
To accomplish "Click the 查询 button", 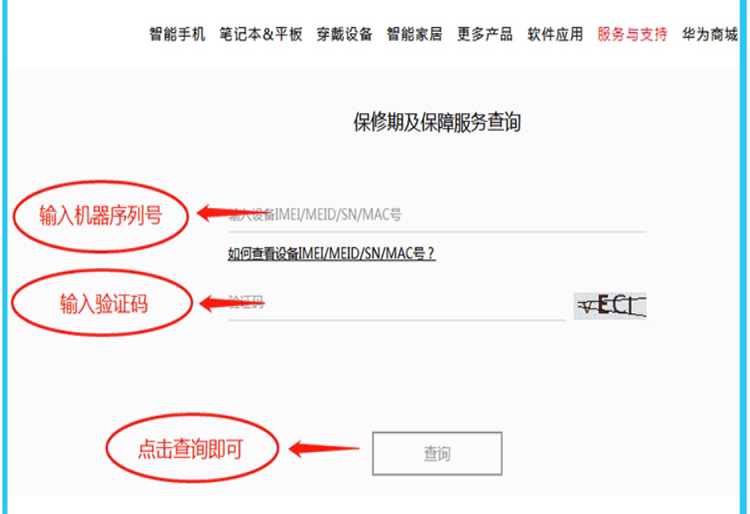I will tap(437, 453).
